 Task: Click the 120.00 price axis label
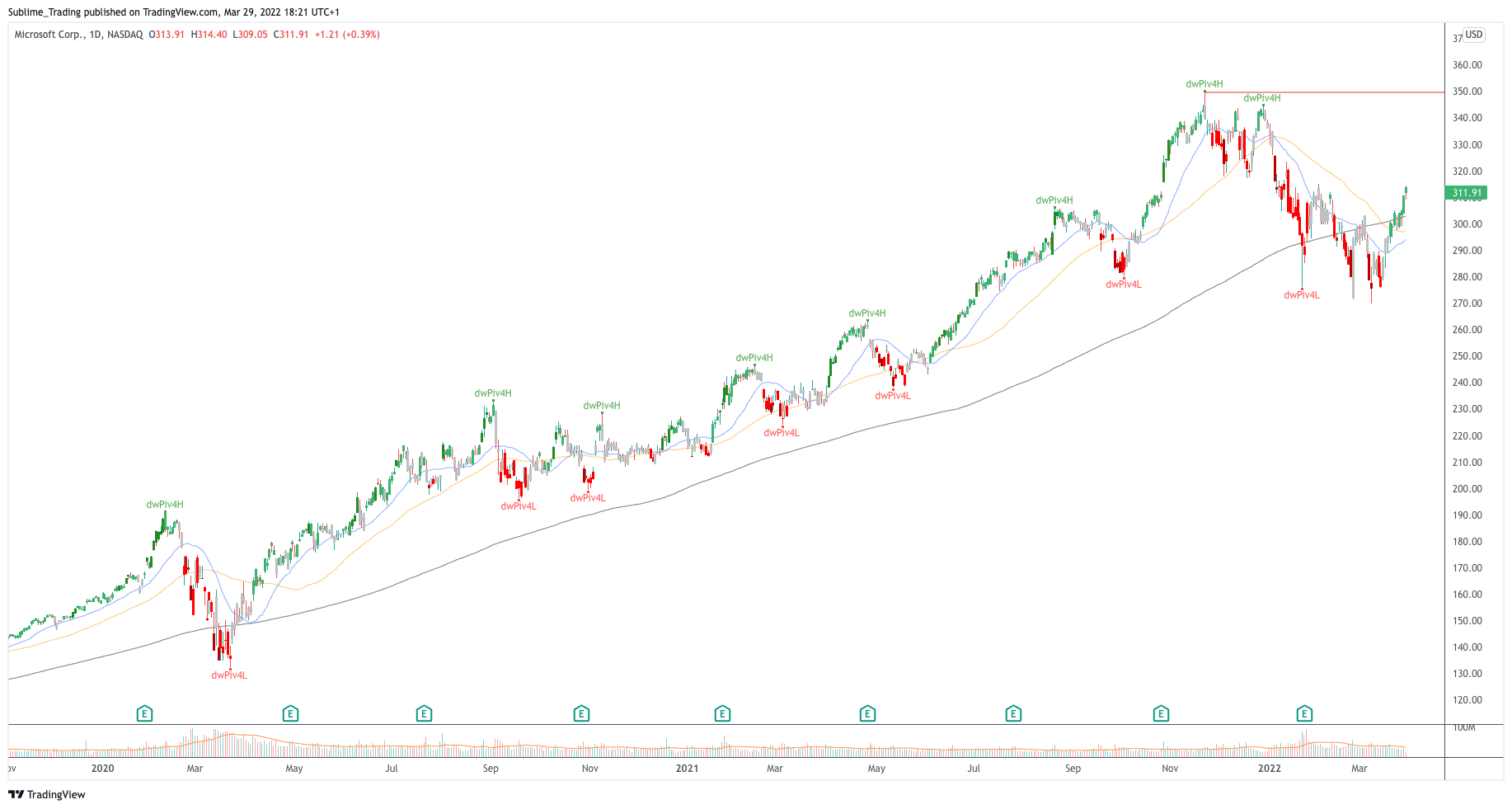1467,700
